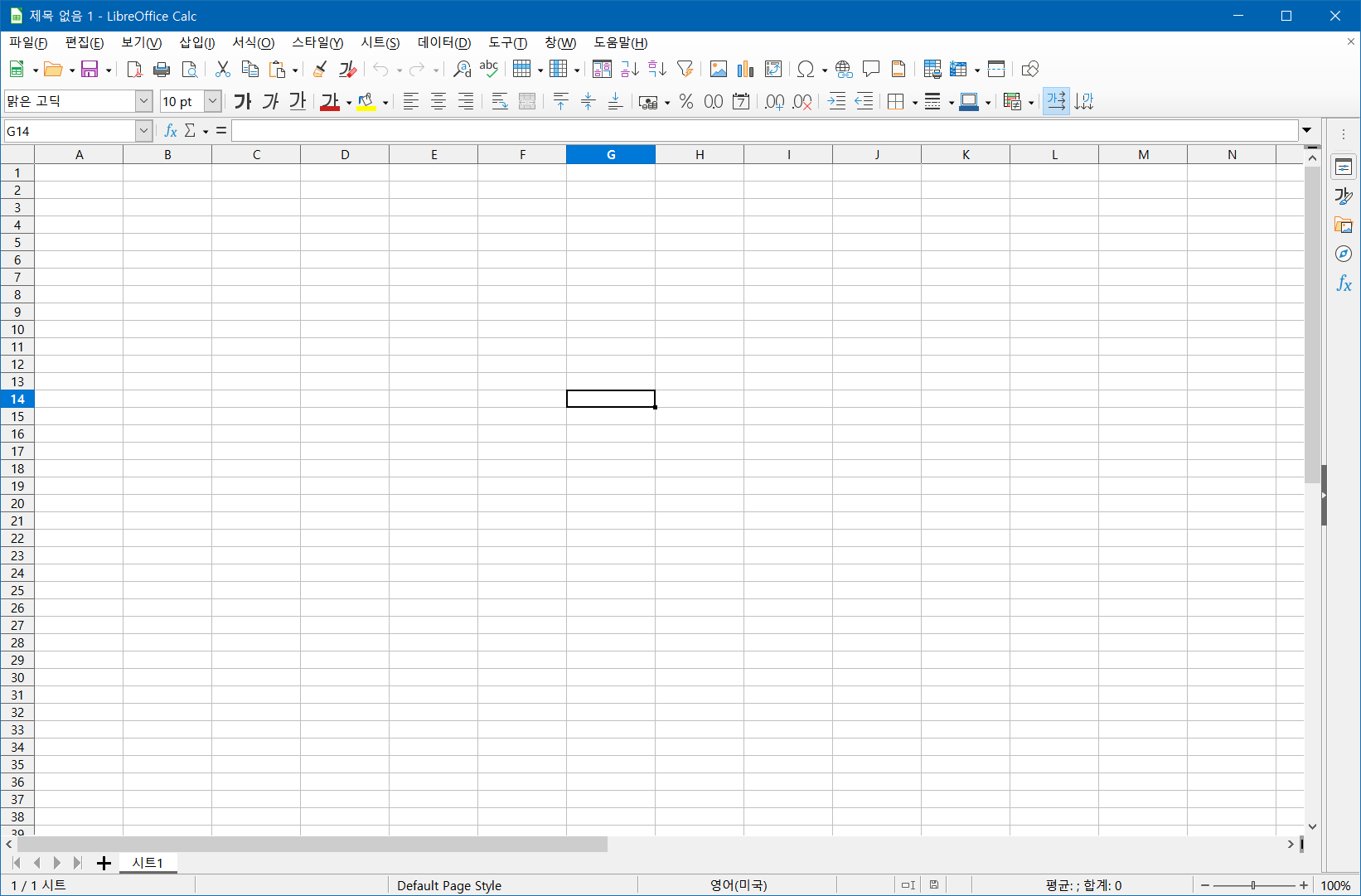Click the Cut scissors icon
Image resolution: width=1361 pixels, height=896 pixels.
[x=222, y=69]
